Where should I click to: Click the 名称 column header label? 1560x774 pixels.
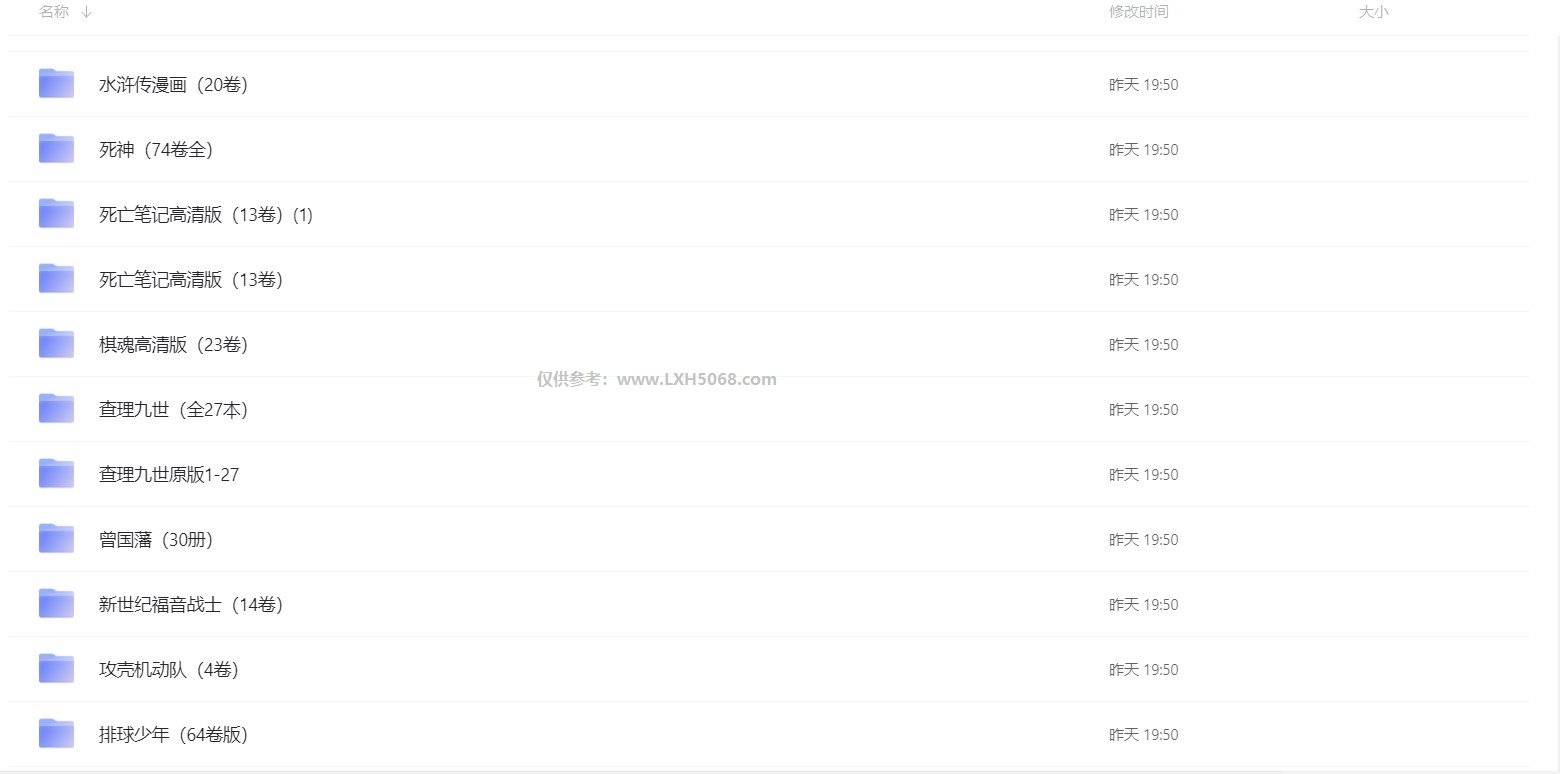[54, 12]
